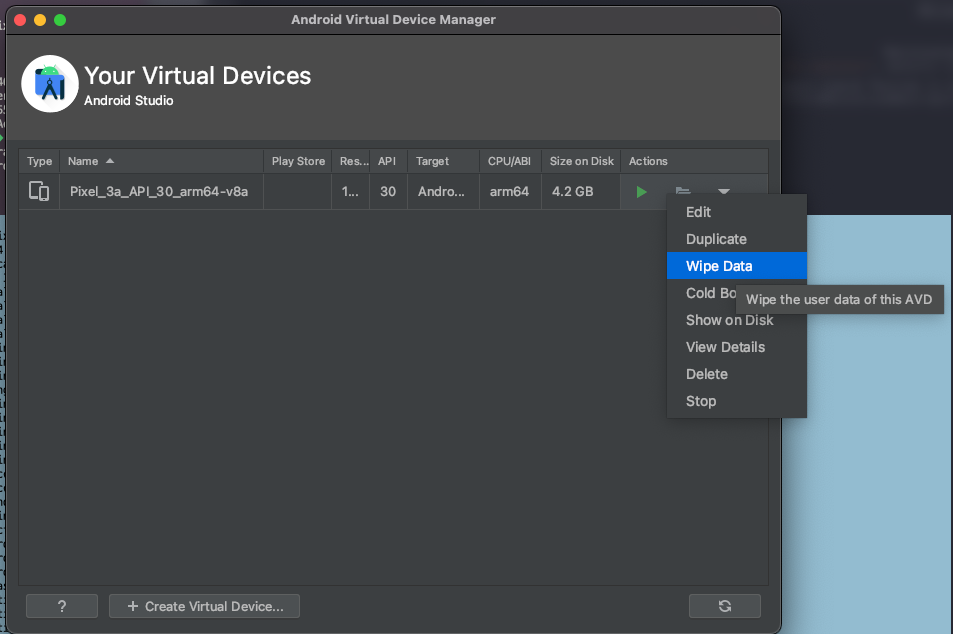Click the Android Studio logo icon
This screenshot has height=634, width=953.
tap(50, 84)
